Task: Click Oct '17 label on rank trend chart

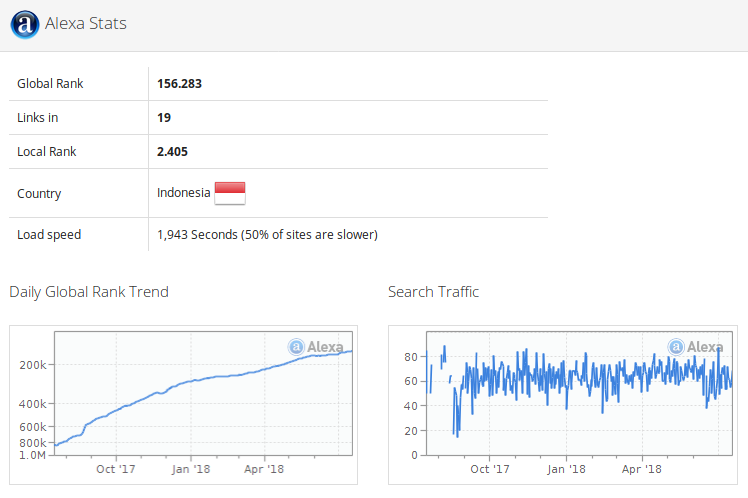Action: [116, 469]
